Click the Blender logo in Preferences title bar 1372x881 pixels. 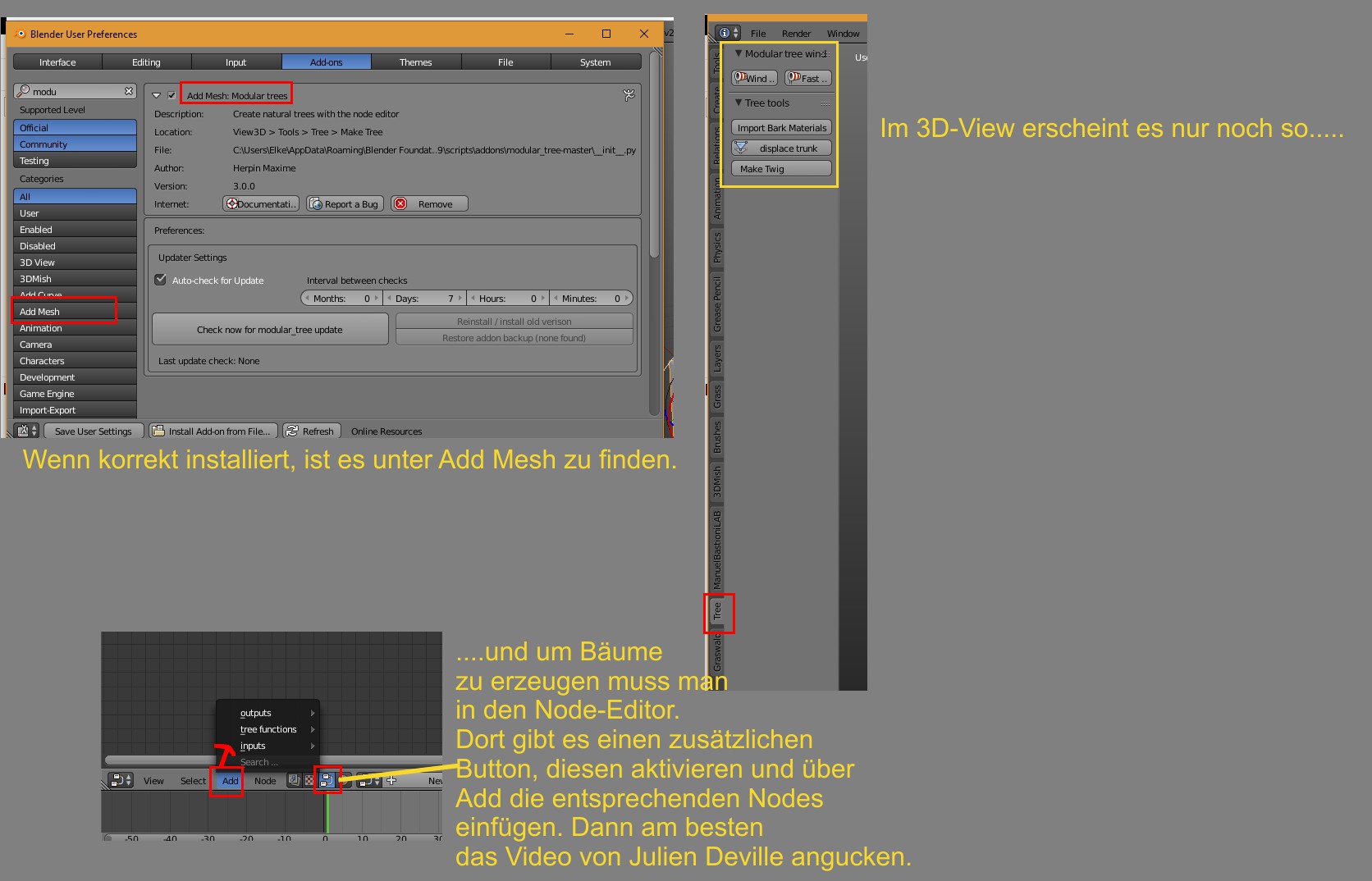[21, 34]
